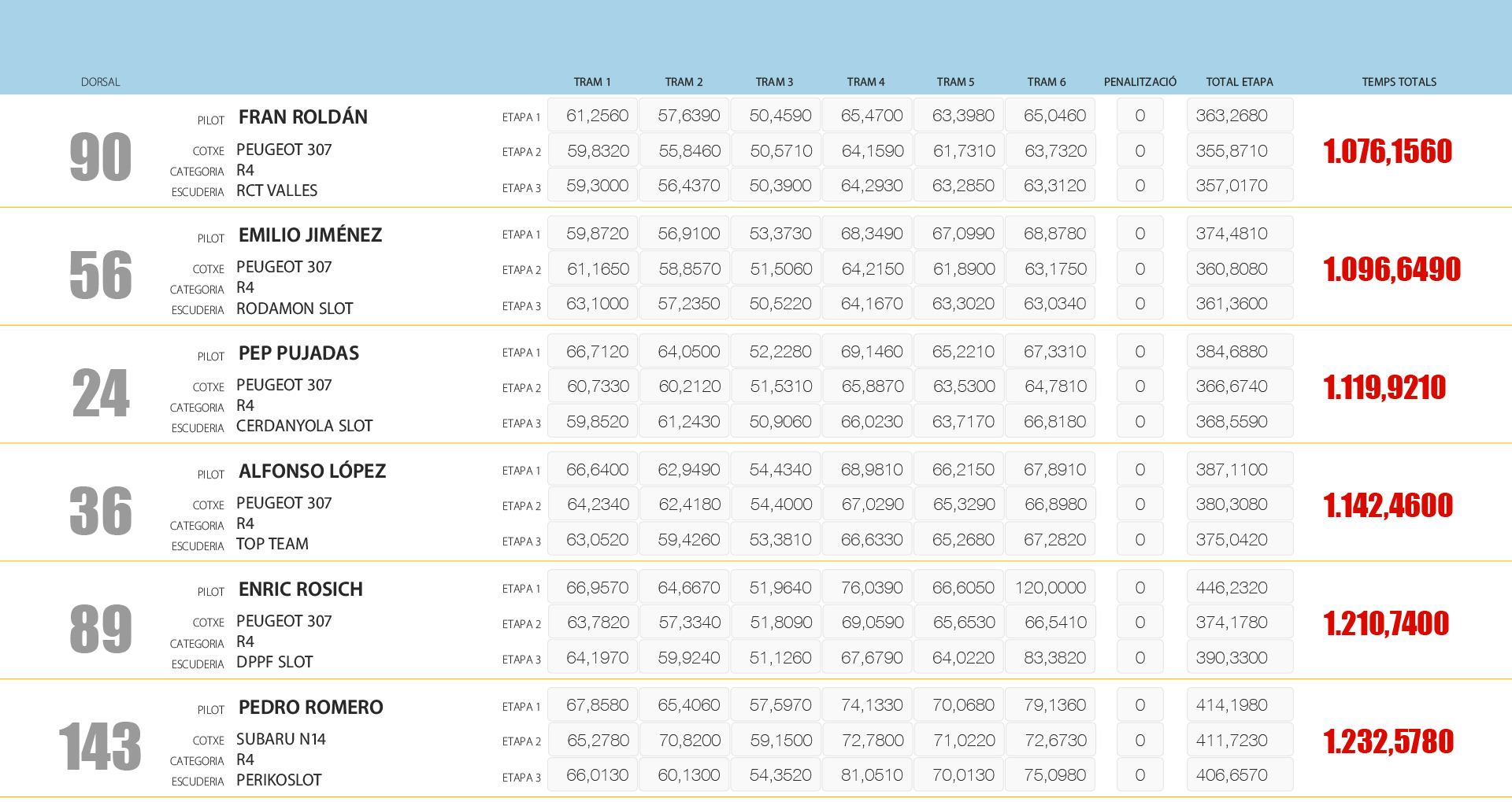The width and height of the screenshot is (1512, 802).
Task: Click Enric Rosich's 120,0000 Tram 6 cell
Action: [x=1050, y=588]
